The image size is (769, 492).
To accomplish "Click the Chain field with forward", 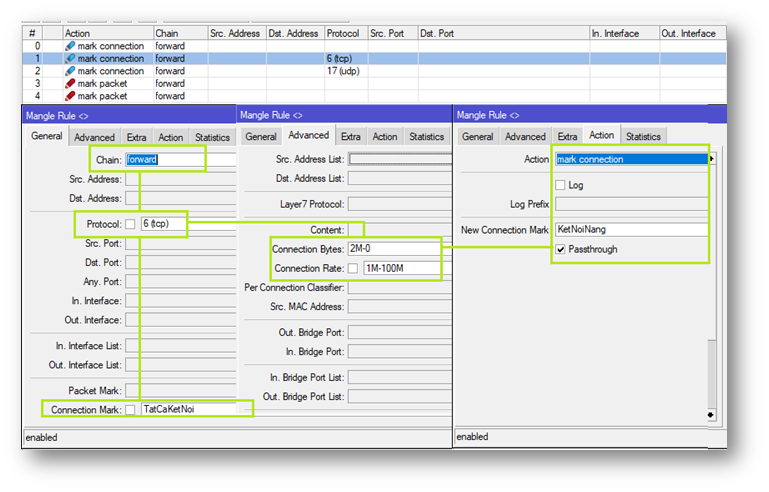I will pyautogui.click(x=180, y=160).
